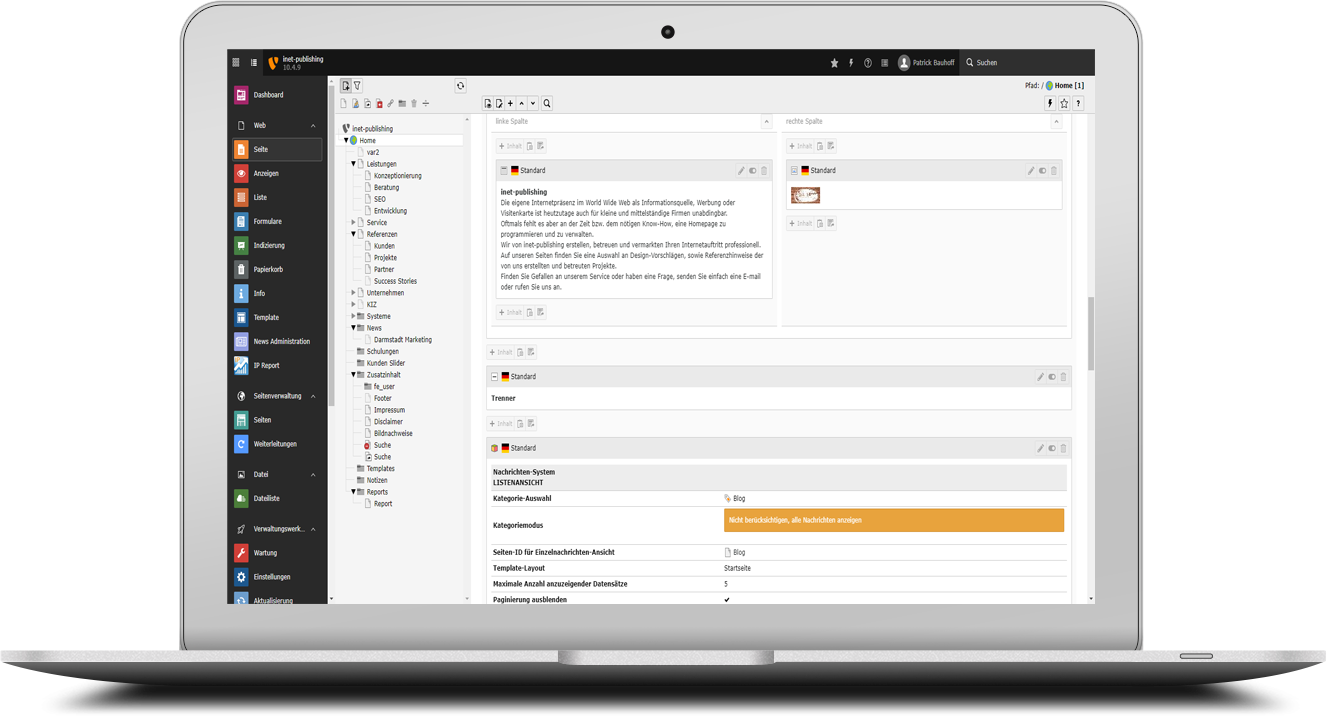
Task: Edit the Trenner content element with pencil
Action: point(1040,377)
